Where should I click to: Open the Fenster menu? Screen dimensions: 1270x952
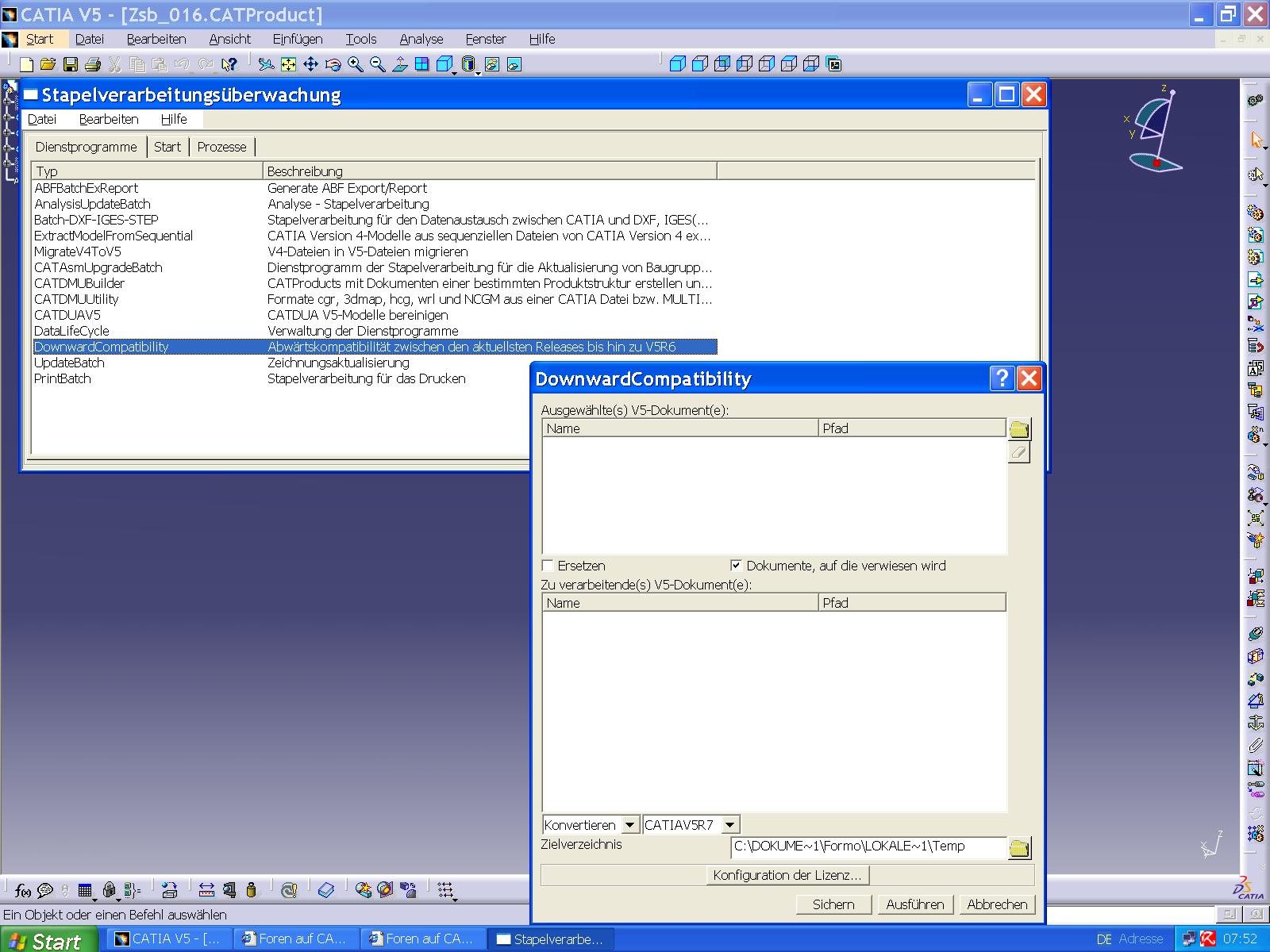click(486, 39)
